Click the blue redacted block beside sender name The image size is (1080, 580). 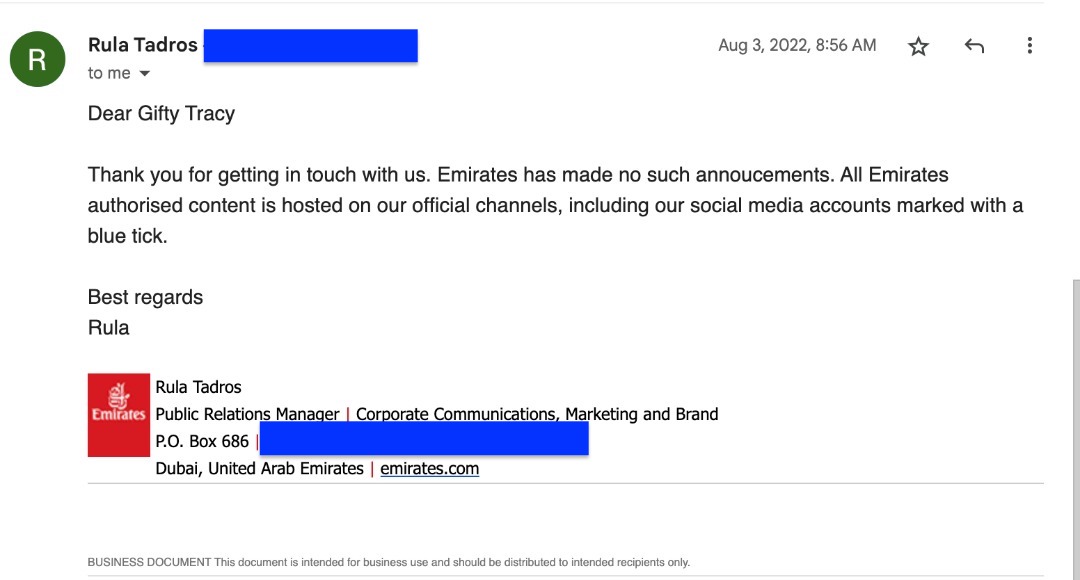point(311,45)
